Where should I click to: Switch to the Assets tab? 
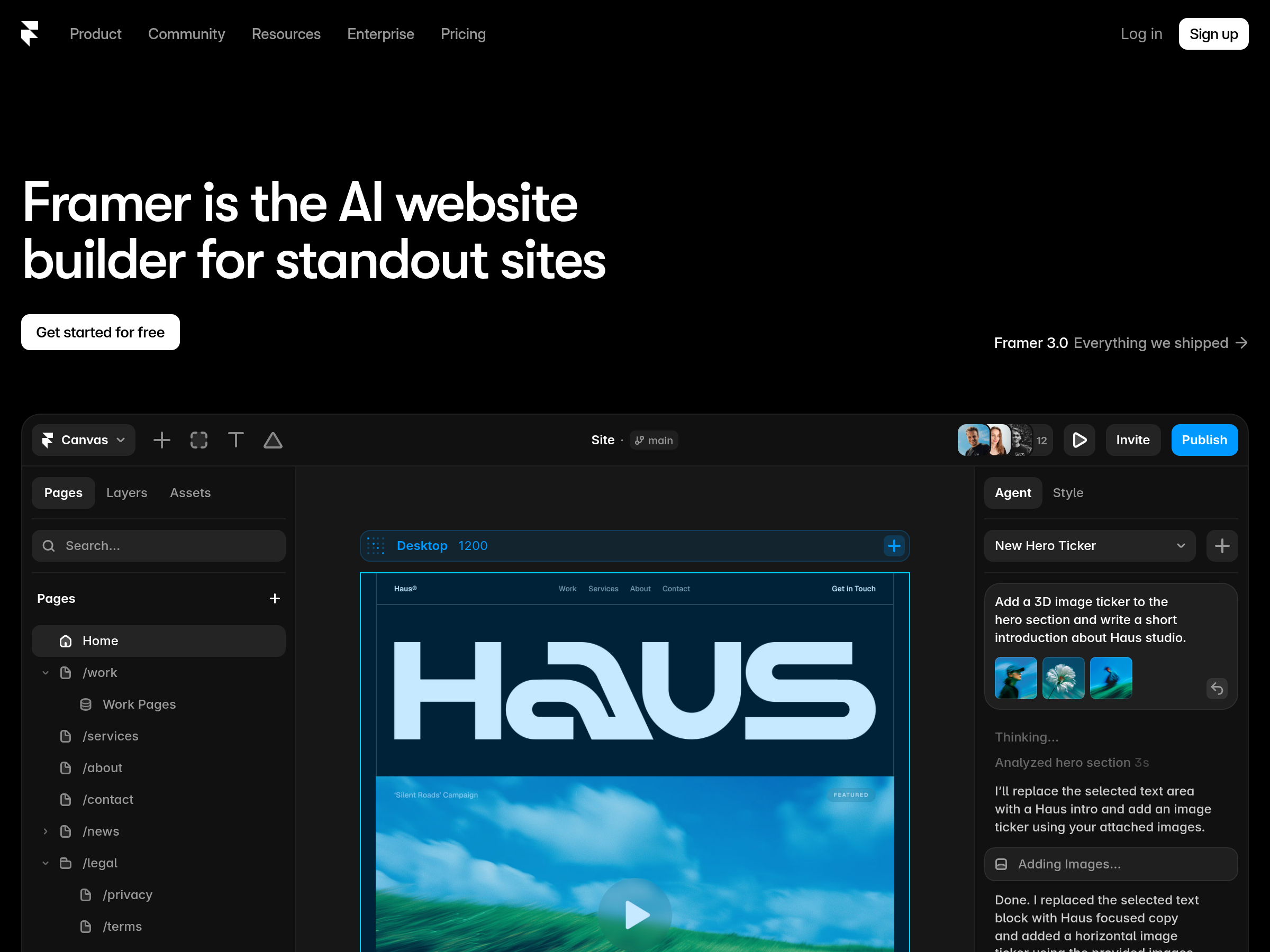pos(190,493)
